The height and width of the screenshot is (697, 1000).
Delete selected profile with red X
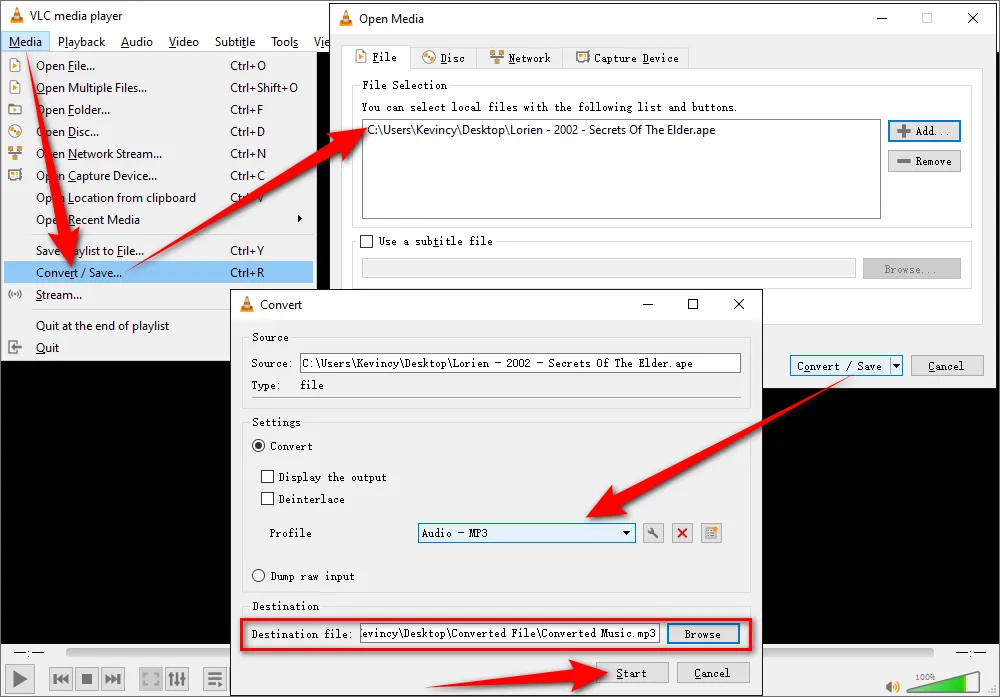point(682,533)
